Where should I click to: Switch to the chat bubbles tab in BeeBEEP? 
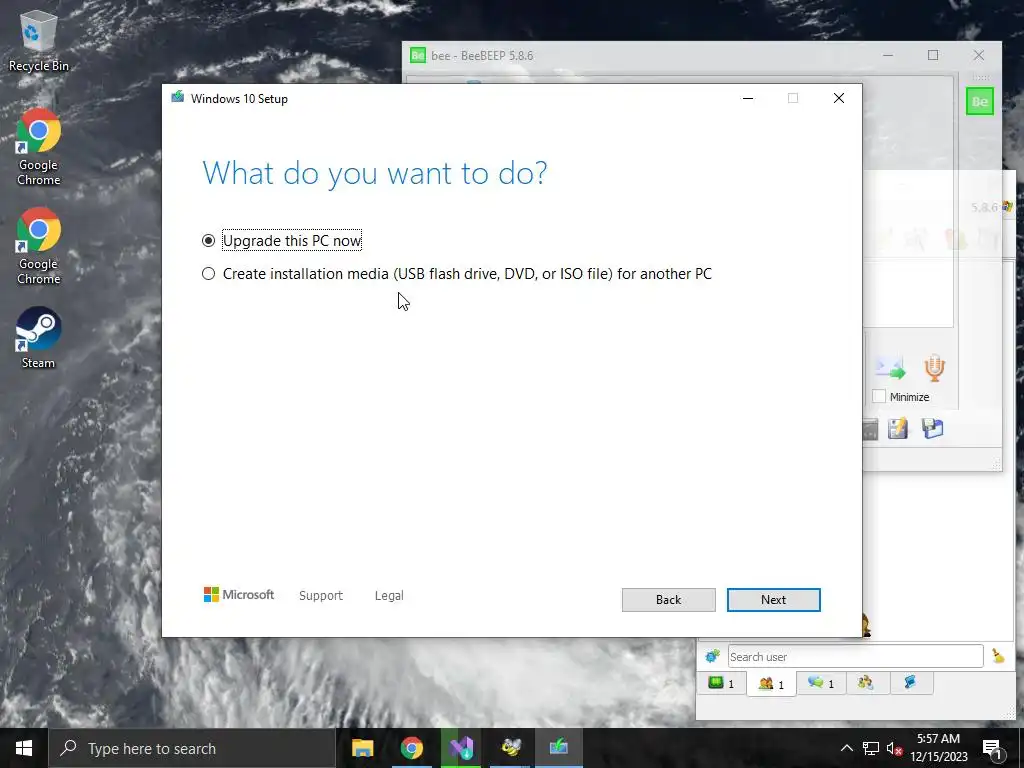821,683
